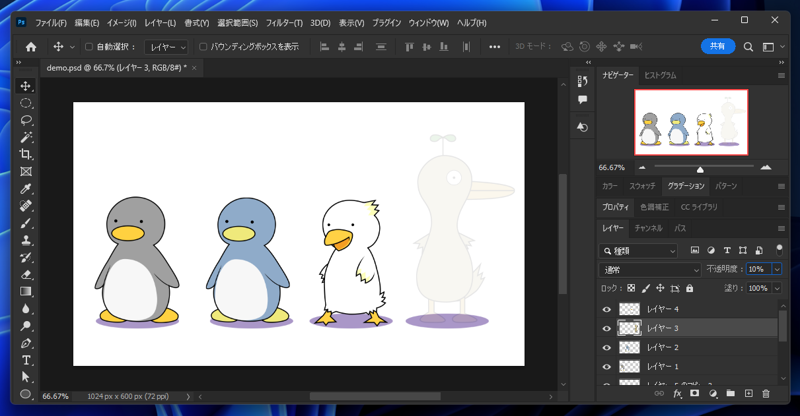Select the Magic Wand tool
This screenshot has width=800, height=416.
(x=26, y=137)
